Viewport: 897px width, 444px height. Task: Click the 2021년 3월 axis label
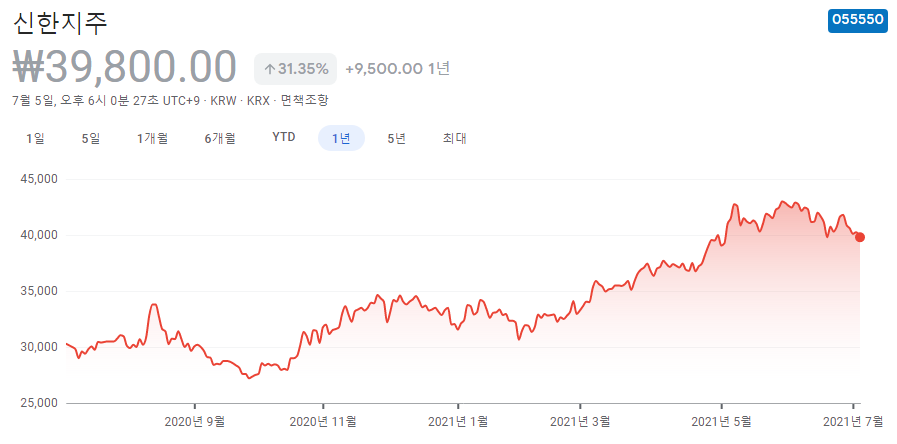click(580, 422)
